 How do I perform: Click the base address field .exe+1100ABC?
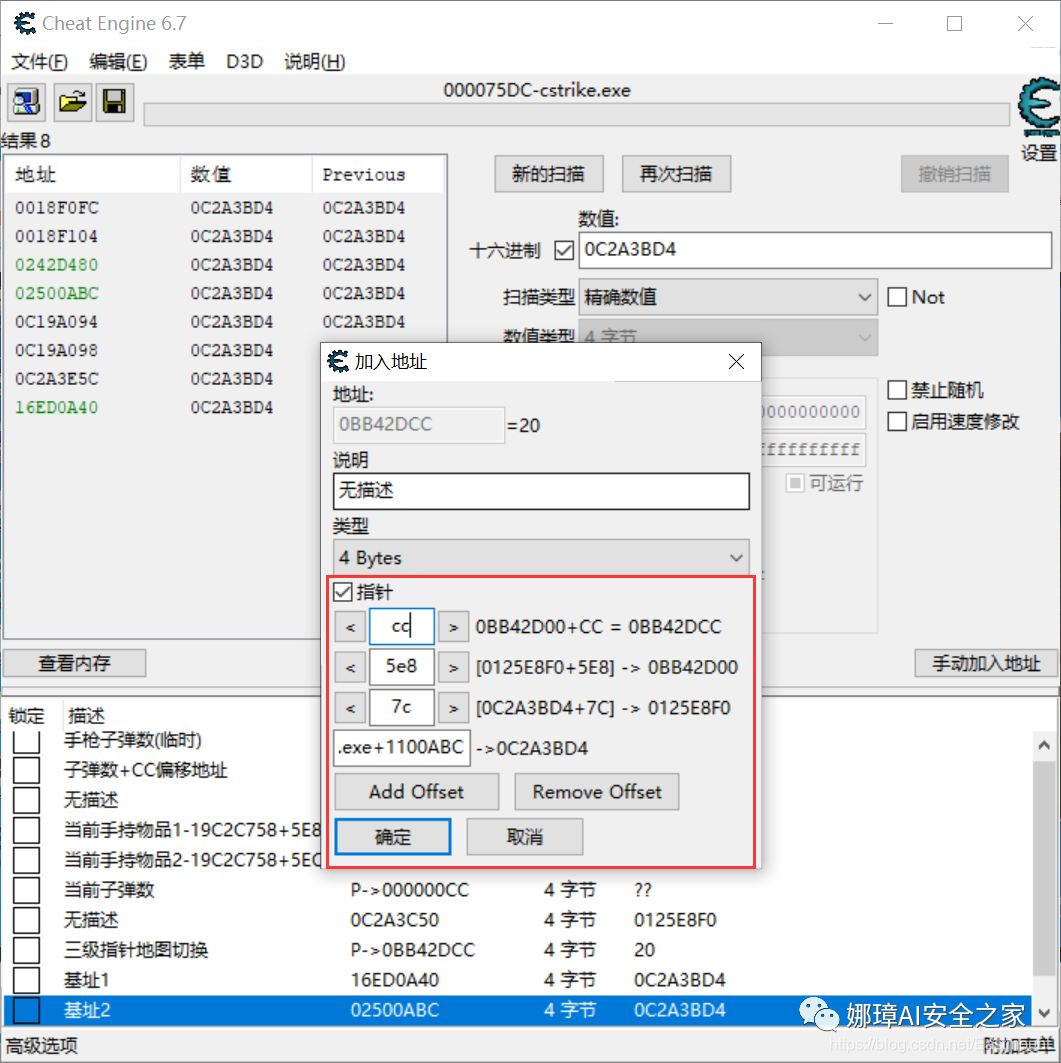[402, 748]
